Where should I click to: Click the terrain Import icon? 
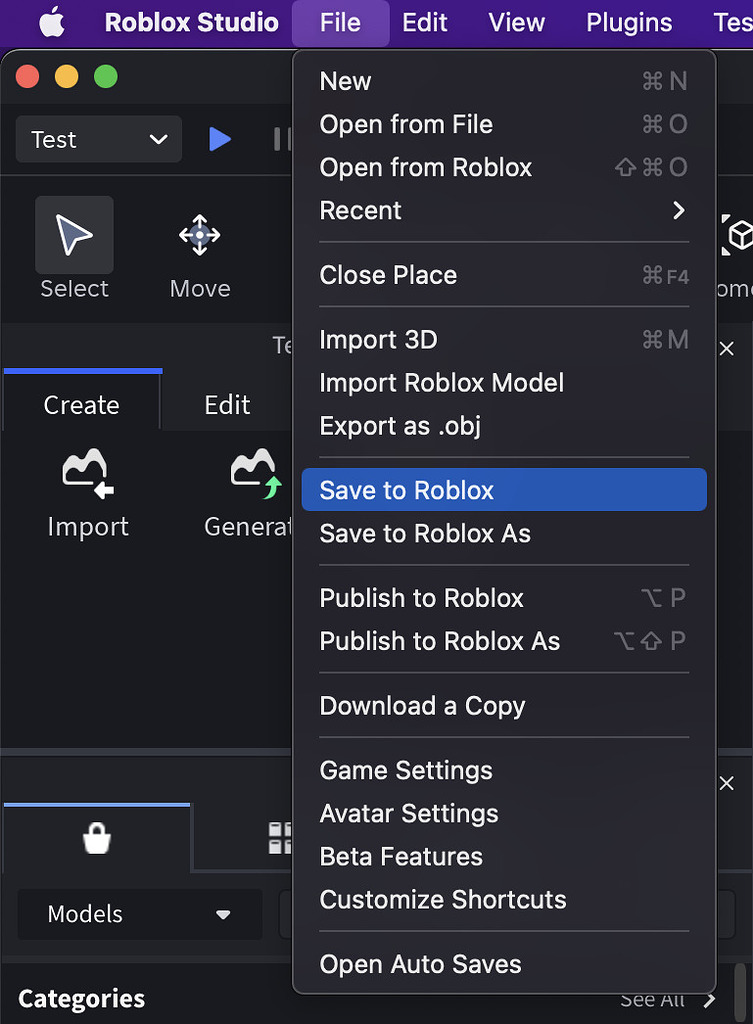pos(88,470)
